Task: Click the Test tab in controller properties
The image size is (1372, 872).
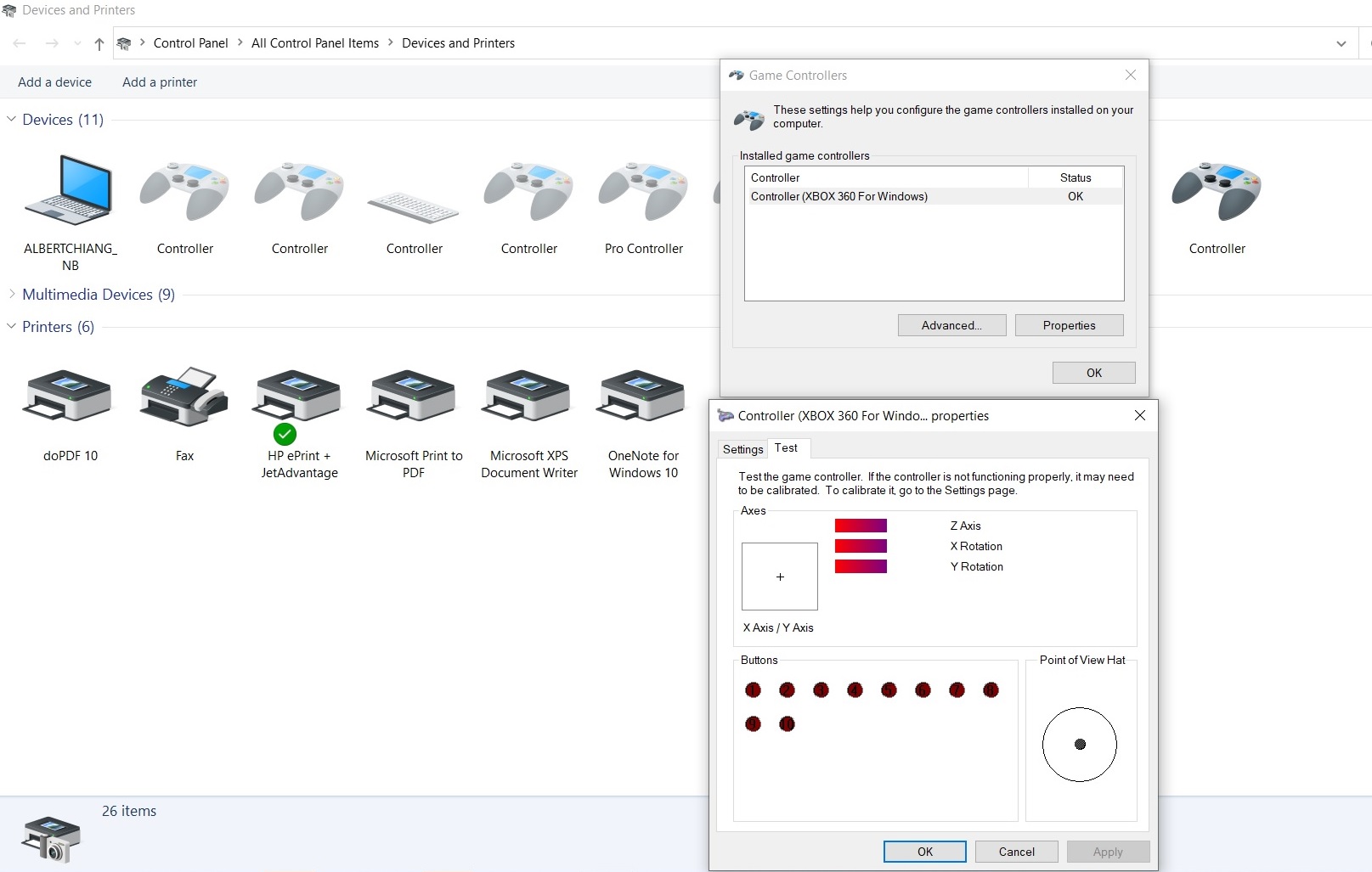Action: pos(786,448)
